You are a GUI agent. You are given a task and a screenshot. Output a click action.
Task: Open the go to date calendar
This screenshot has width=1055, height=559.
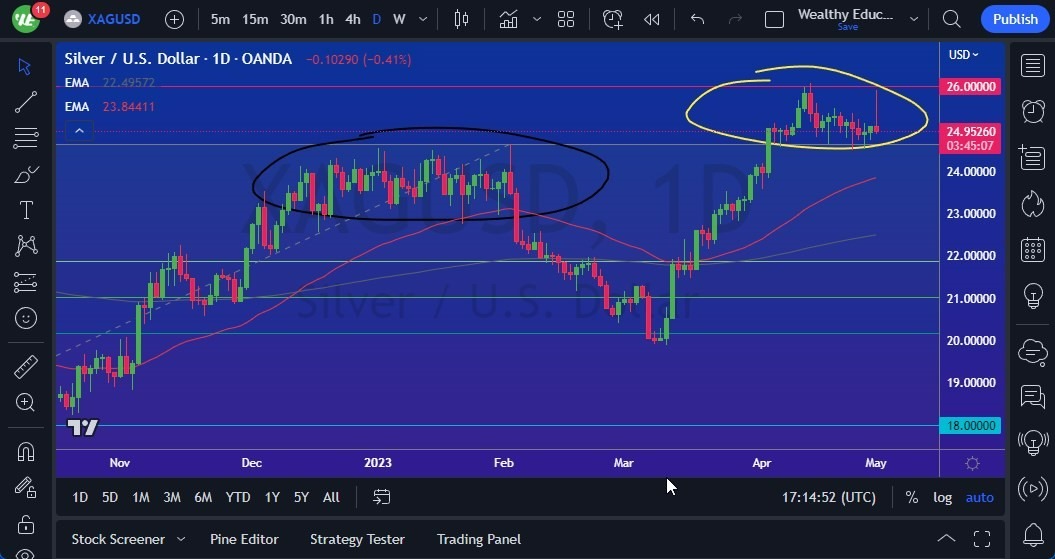click(x=381, y=497)
